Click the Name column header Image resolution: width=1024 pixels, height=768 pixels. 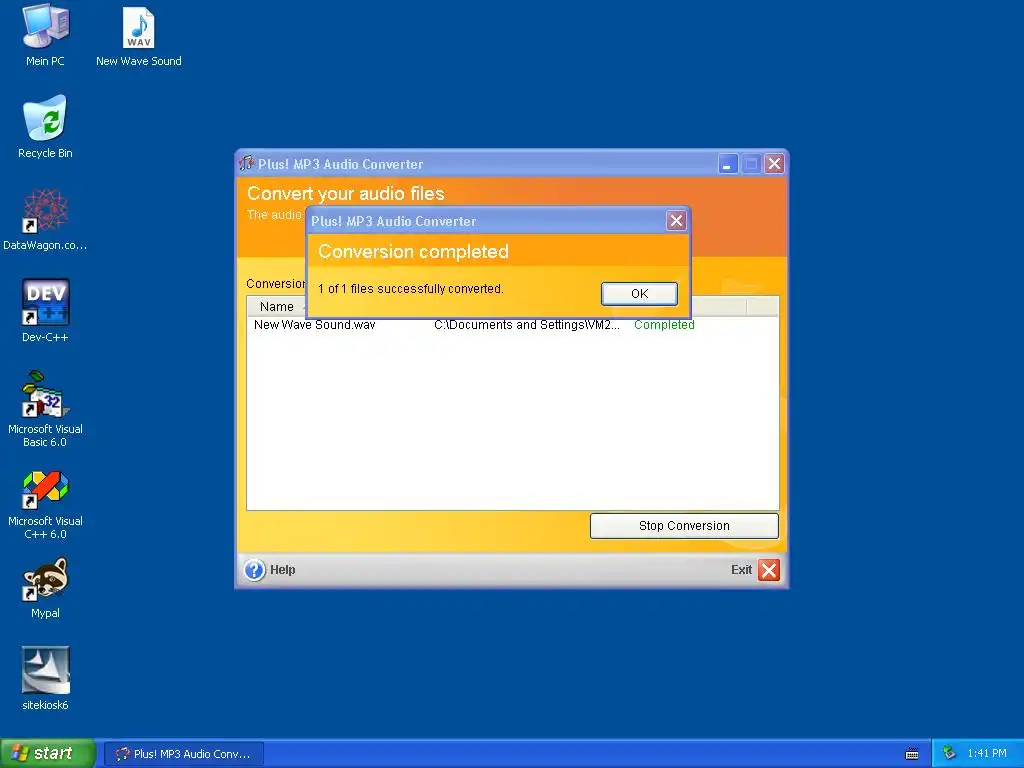point(277,307)
